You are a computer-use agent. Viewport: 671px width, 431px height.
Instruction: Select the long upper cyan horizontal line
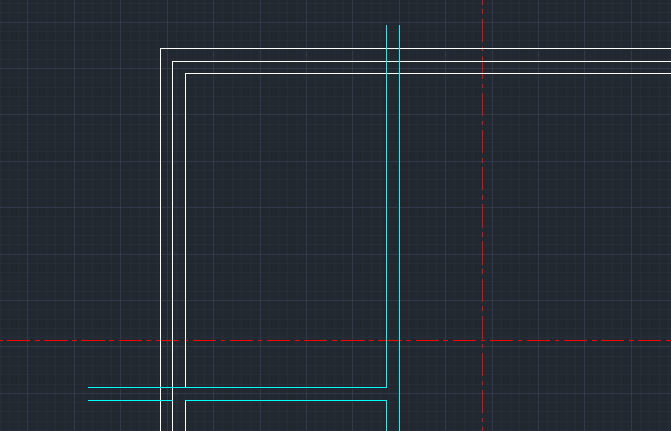pyautogui.click(x=237, y=387)
